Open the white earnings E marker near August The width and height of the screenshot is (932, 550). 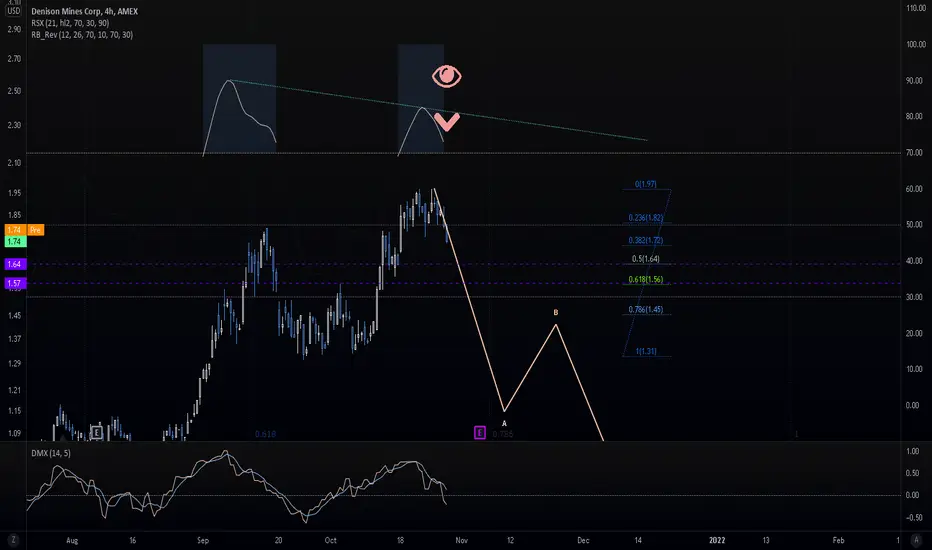(96, 432)
